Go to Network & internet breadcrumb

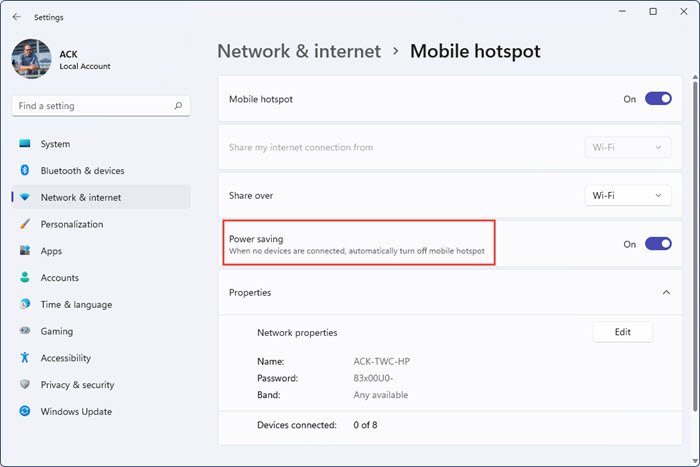click(x=299, y=51)
